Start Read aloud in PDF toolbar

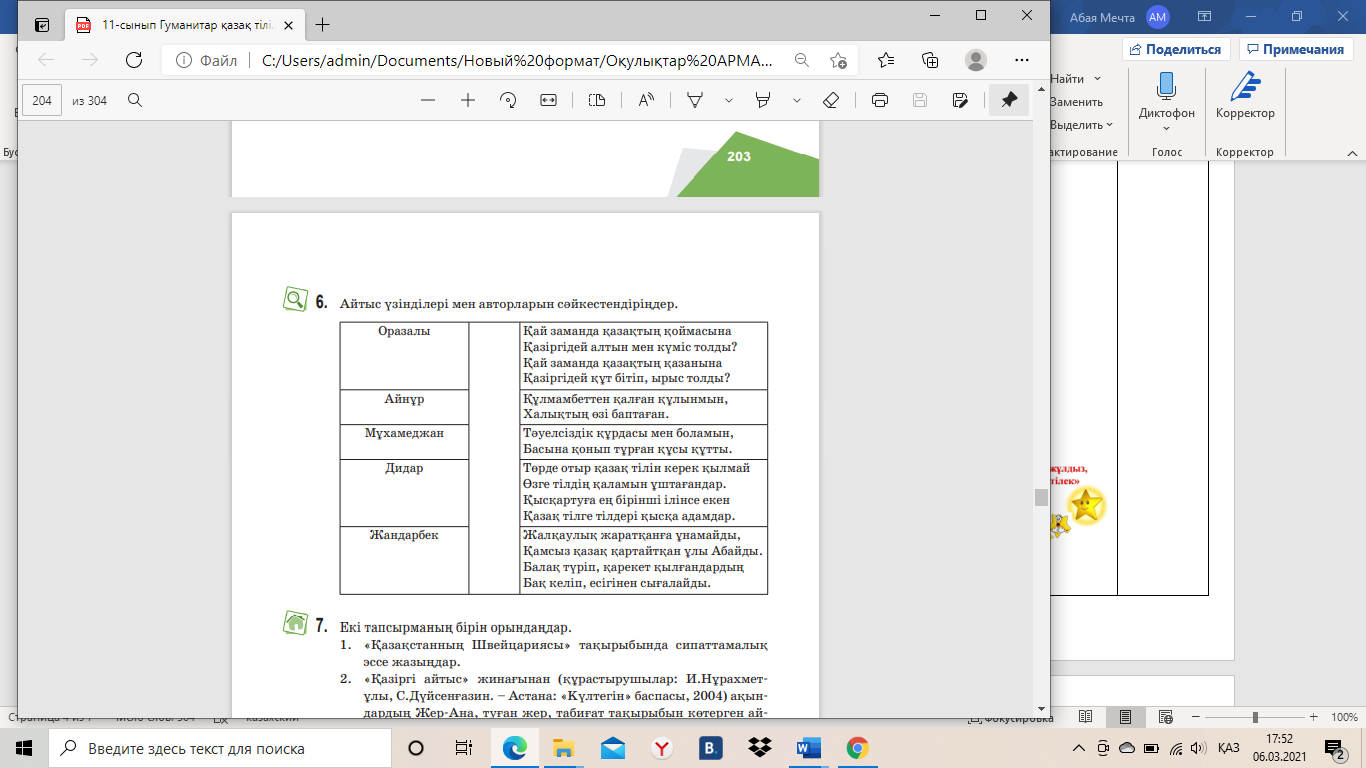[646, 100]
